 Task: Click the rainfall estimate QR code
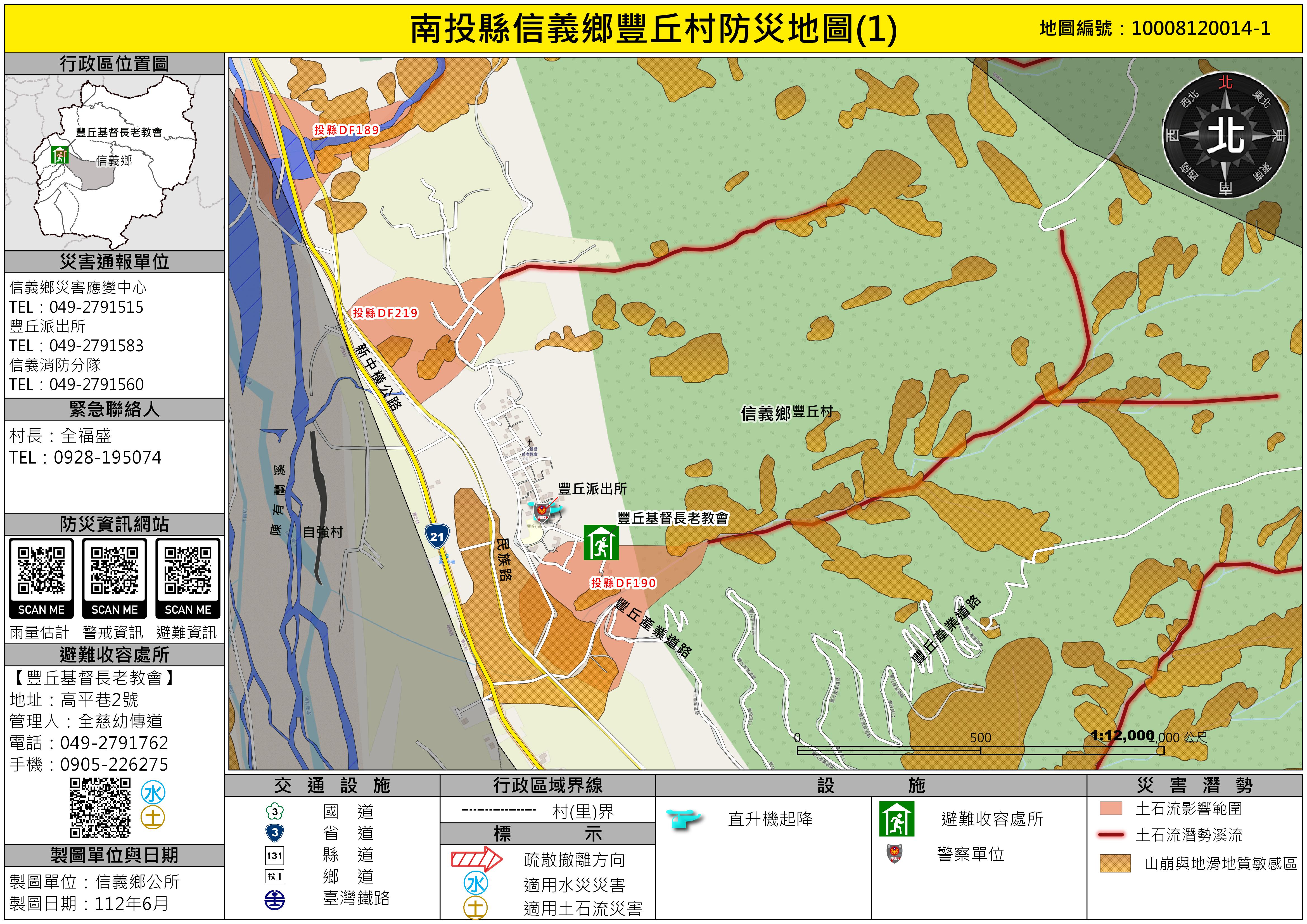tap(41, 571)
